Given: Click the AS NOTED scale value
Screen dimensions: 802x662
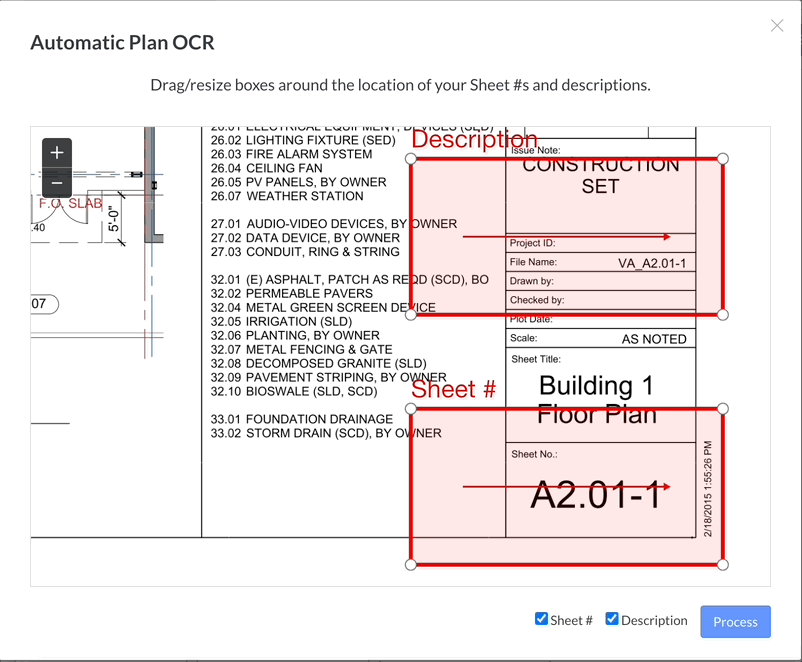Looking at the screenshot, I should [x=654, y=339].
